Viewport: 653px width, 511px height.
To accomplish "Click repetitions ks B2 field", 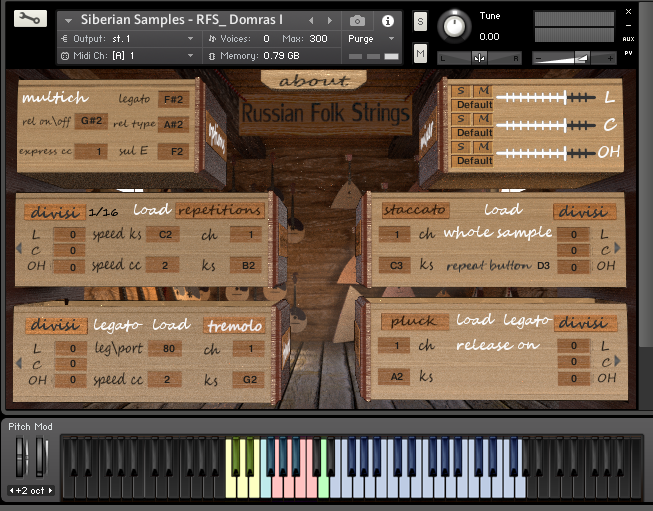I will pos(247,266).
